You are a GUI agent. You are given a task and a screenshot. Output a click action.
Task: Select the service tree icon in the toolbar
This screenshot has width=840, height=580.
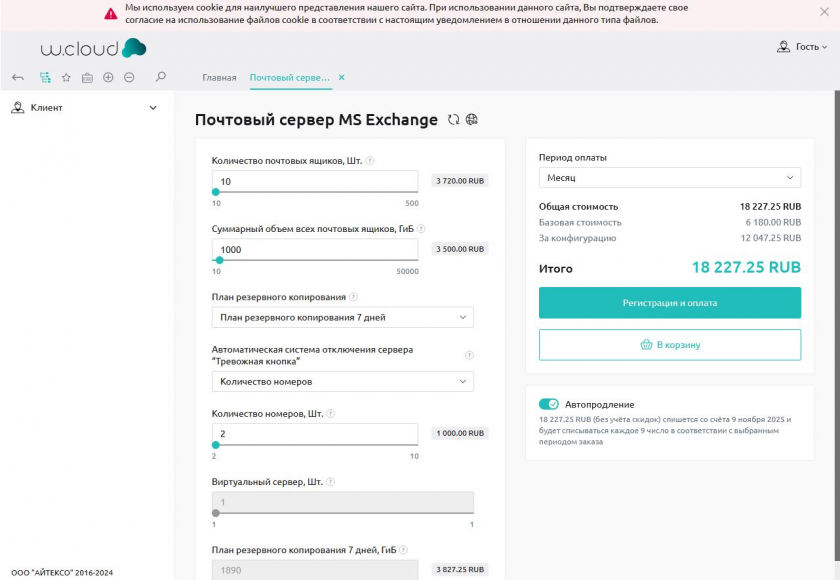click(x=46, y=77)
